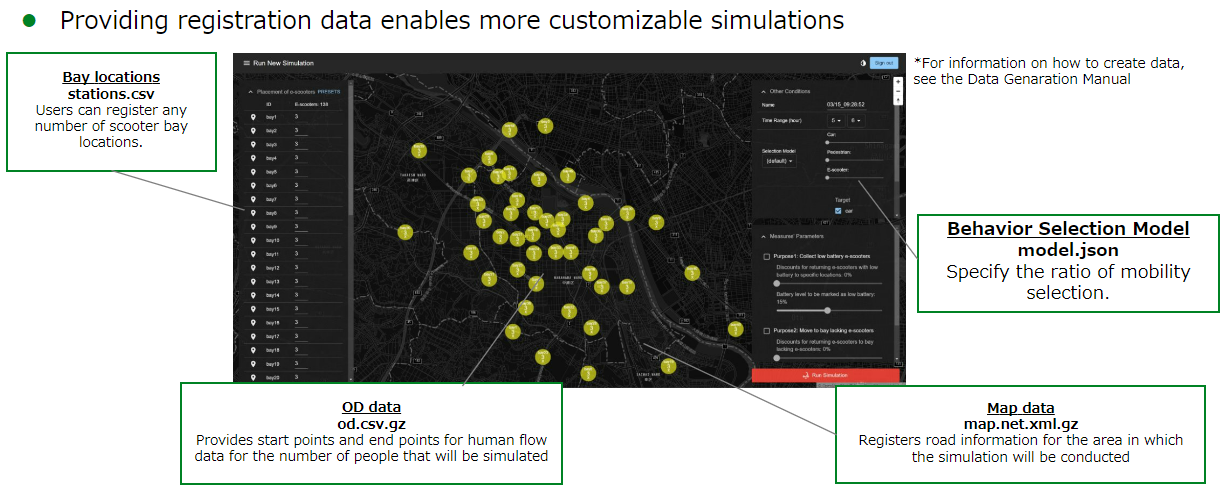The height and width of the screenshot is (490, 1227).
Task: Open the Time Range start hour dropdown
Action: point(837,120)
